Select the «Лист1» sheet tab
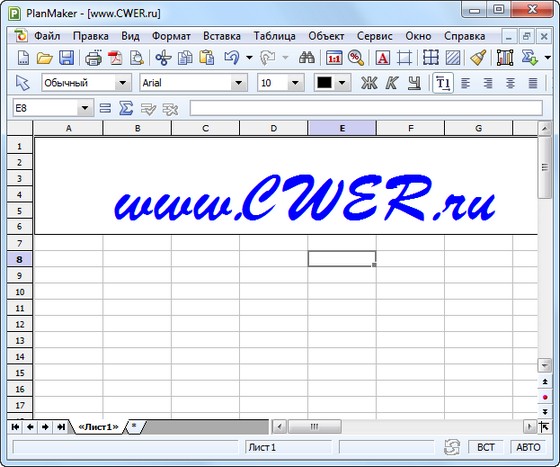This screenshot has height=467, width=560. (98, 427)
